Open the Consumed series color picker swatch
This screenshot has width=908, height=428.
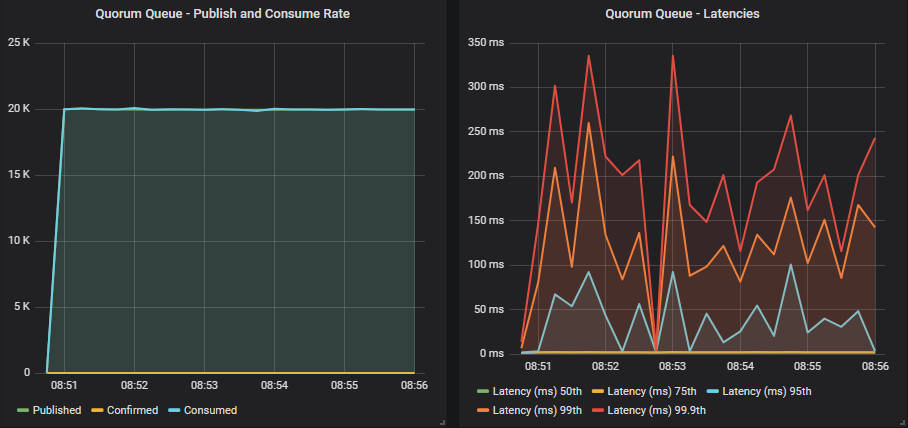tap(173, 410)
